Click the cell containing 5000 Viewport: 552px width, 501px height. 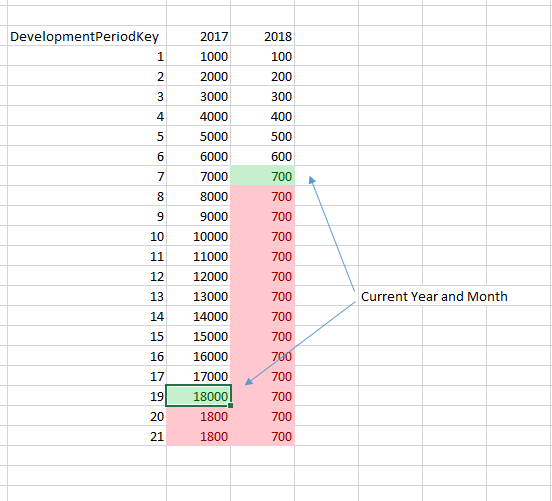click(199, 136)
